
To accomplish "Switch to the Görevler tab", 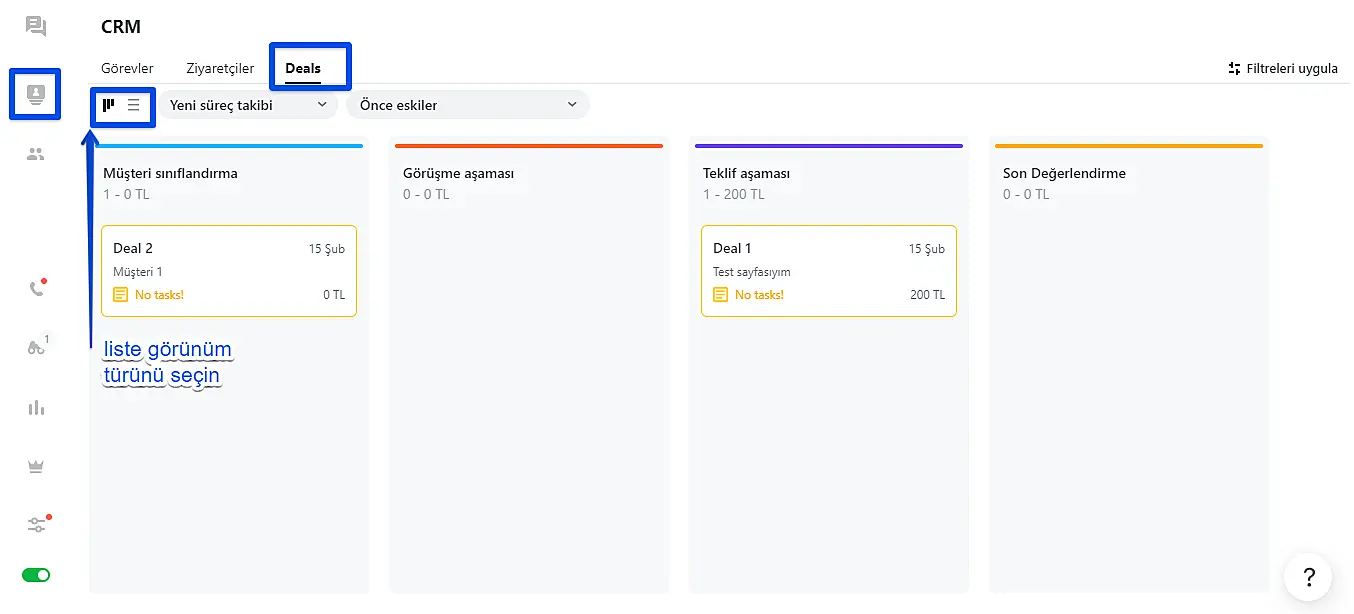I will pyautogui.click(x=127, y=69).
